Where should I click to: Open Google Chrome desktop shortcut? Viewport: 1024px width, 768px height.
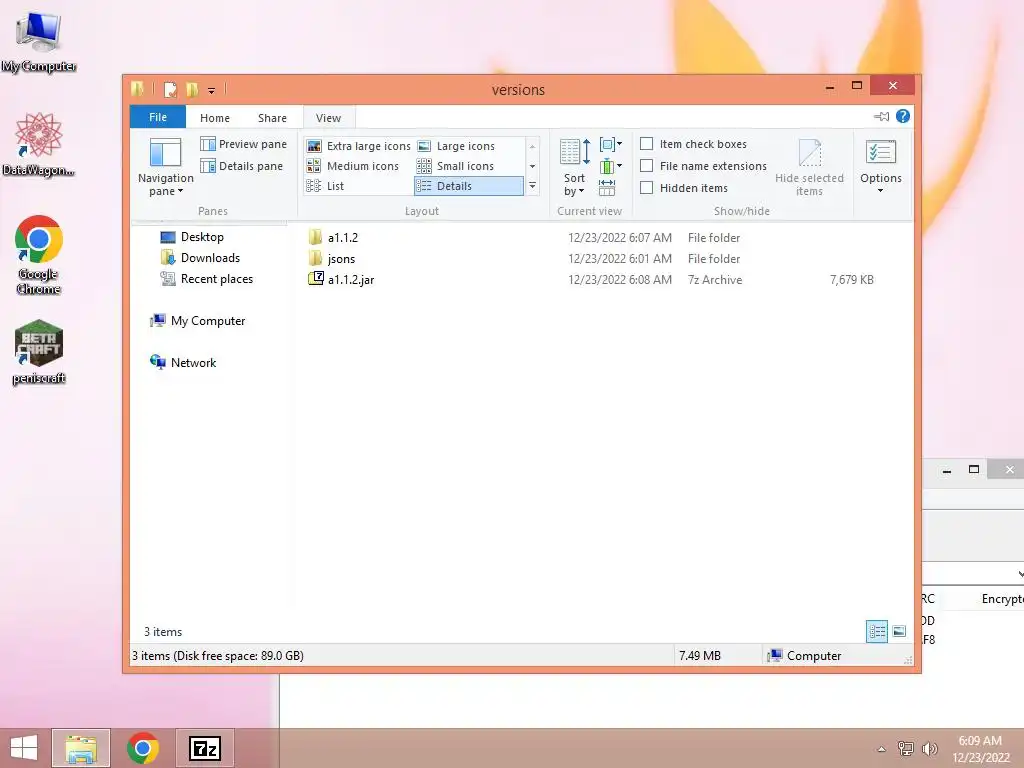pos(39,255)
